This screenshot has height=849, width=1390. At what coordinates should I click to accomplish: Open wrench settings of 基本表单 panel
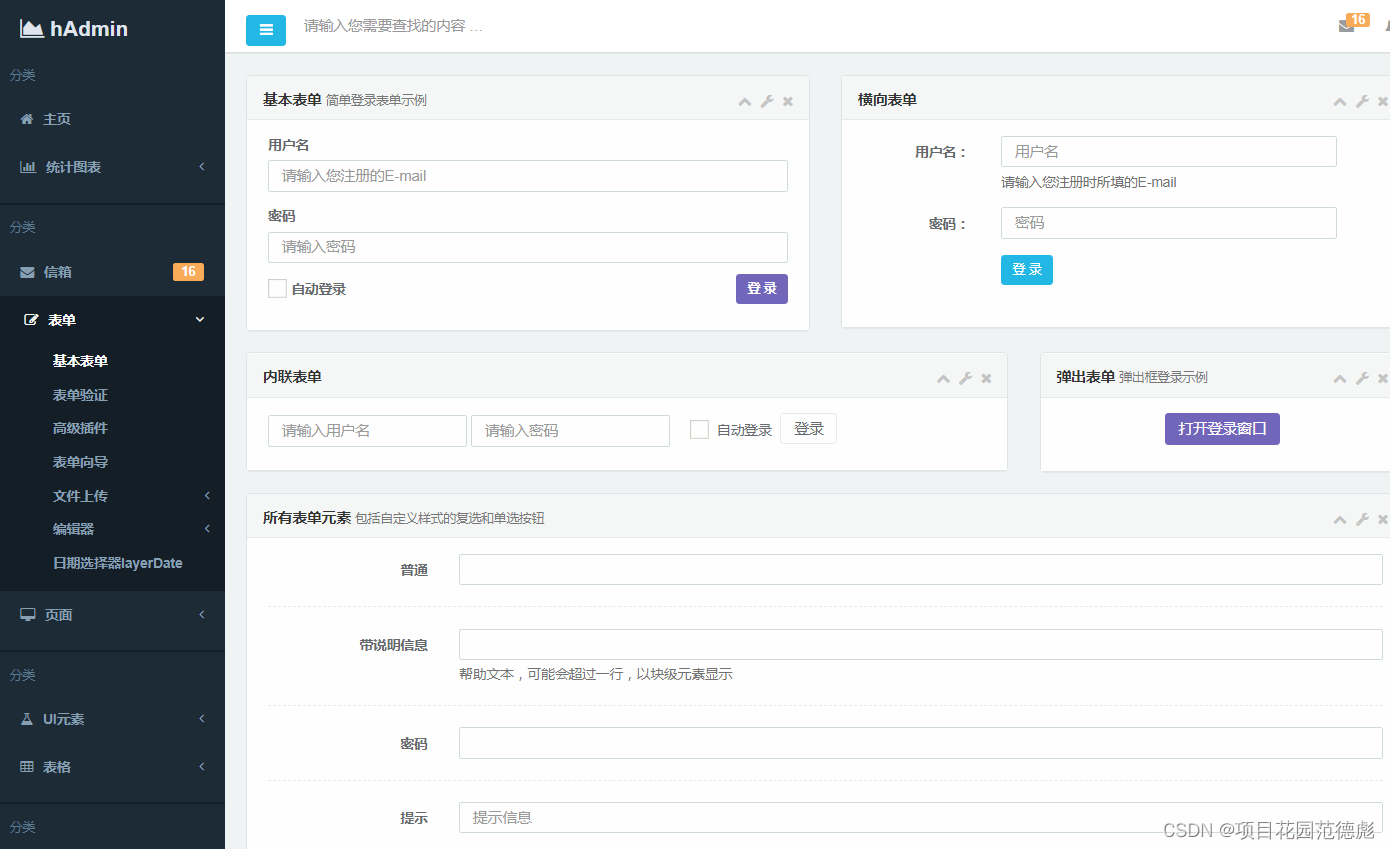click(767, 101)
